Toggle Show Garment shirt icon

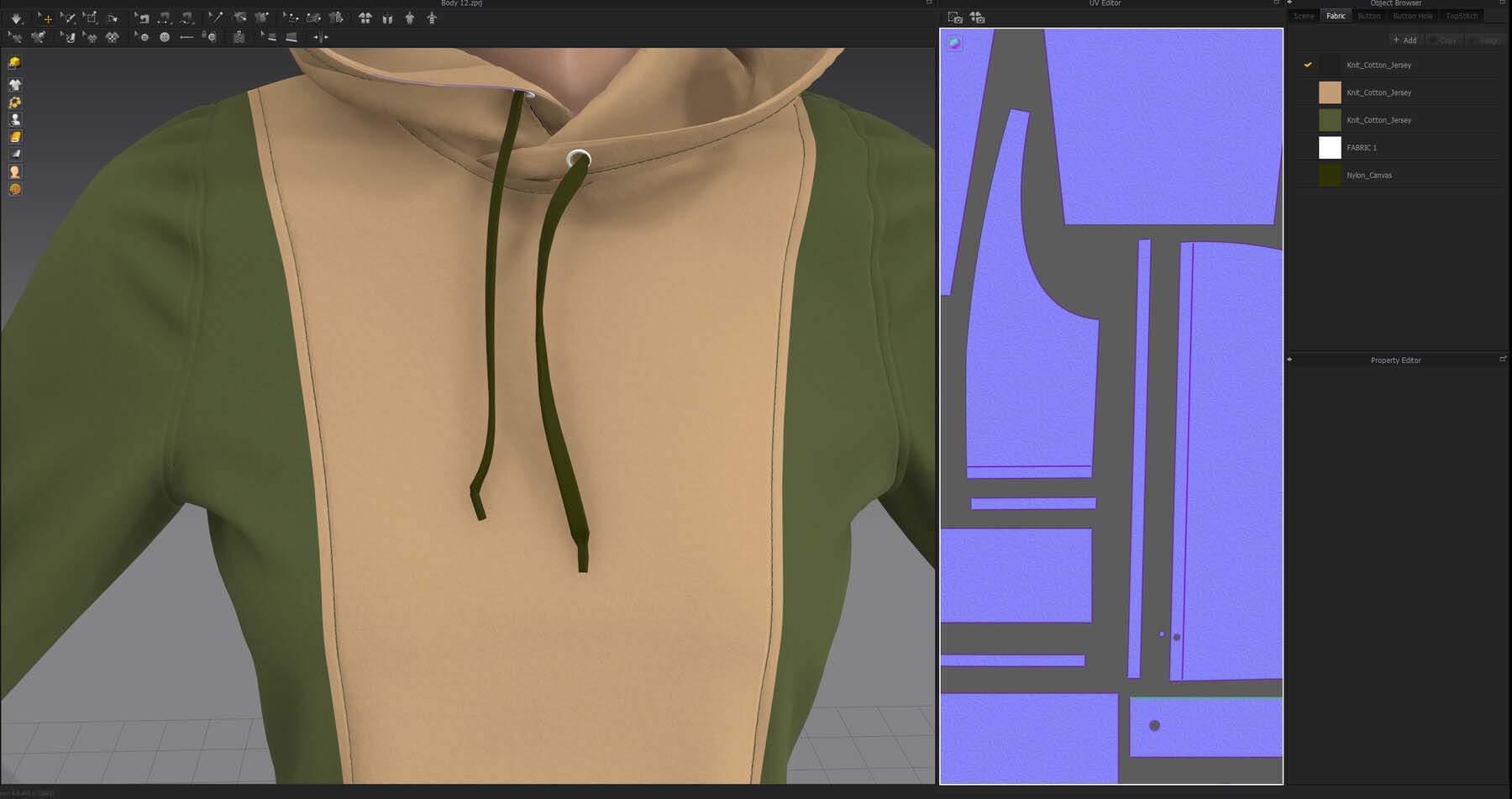point(15,84)
